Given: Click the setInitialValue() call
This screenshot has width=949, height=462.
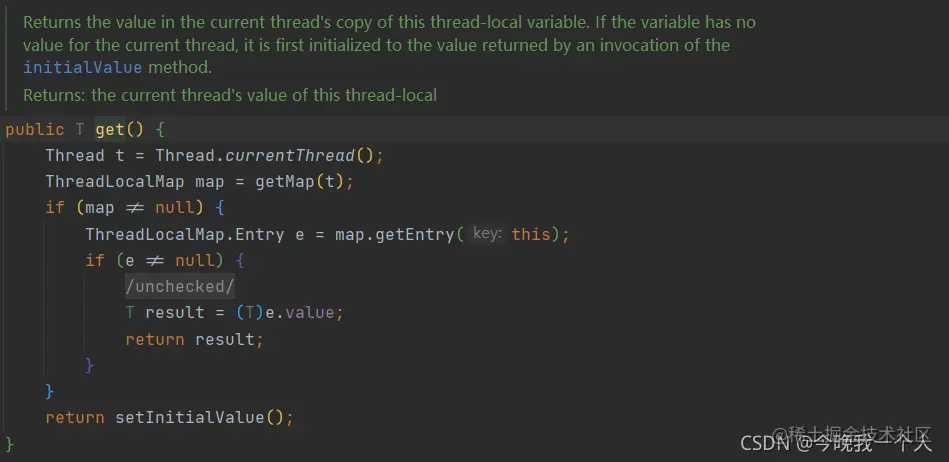Looking at the screenshot, I should [x=200, y=417].
